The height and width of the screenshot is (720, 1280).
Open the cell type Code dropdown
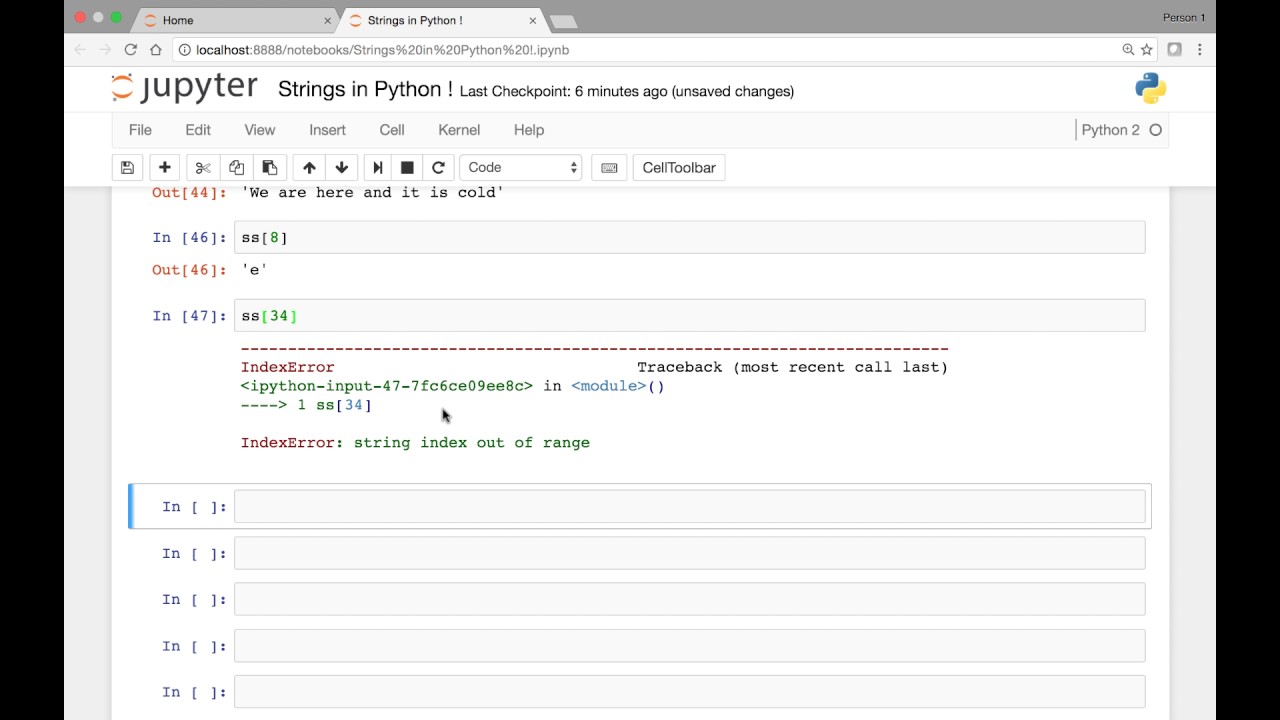(x=522, y=168)
